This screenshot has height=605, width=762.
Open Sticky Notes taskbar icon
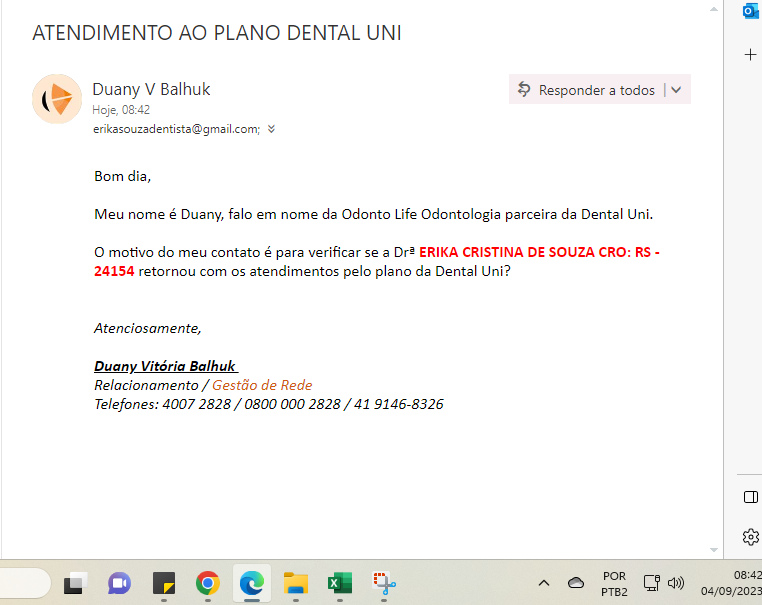pos(164,583)
